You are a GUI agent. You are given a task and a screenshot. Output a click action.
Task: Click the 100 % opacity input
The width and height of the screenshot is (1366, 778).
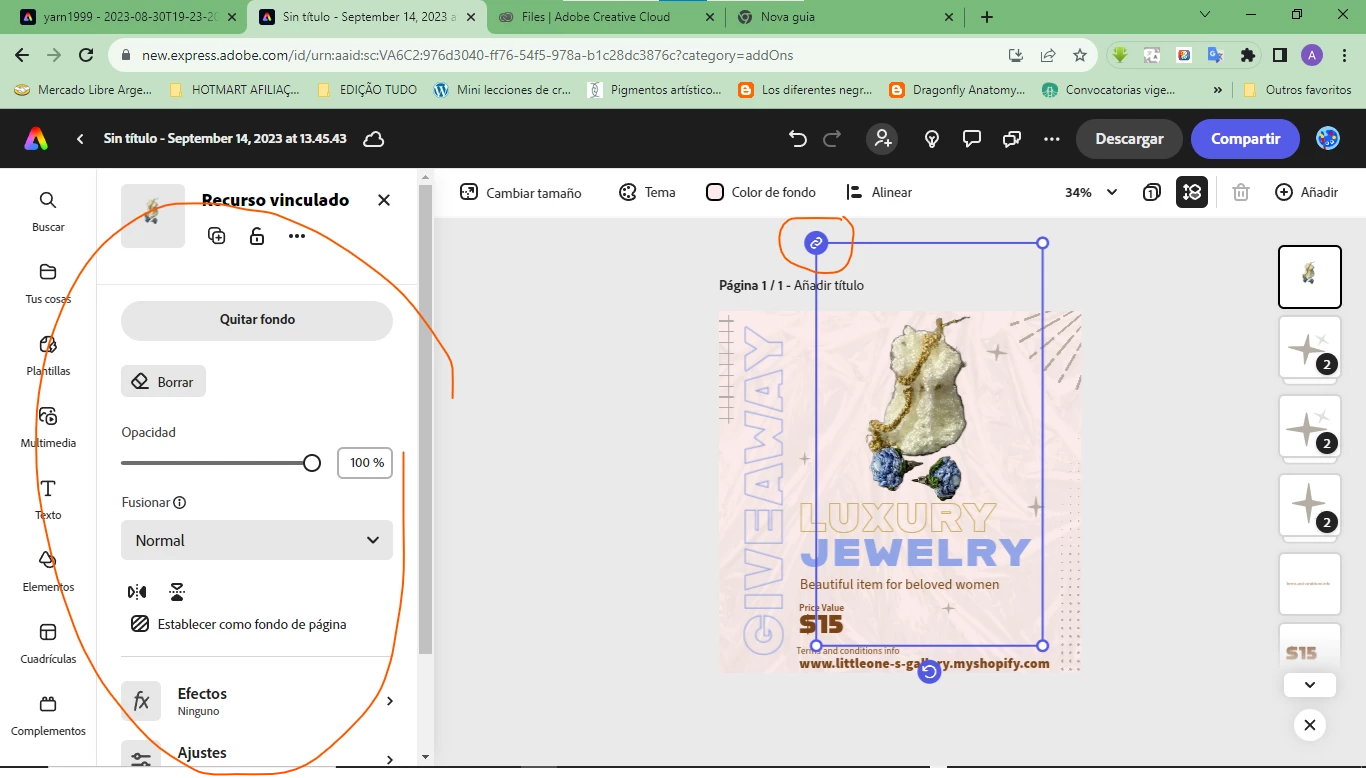click(x=365, y=463)
